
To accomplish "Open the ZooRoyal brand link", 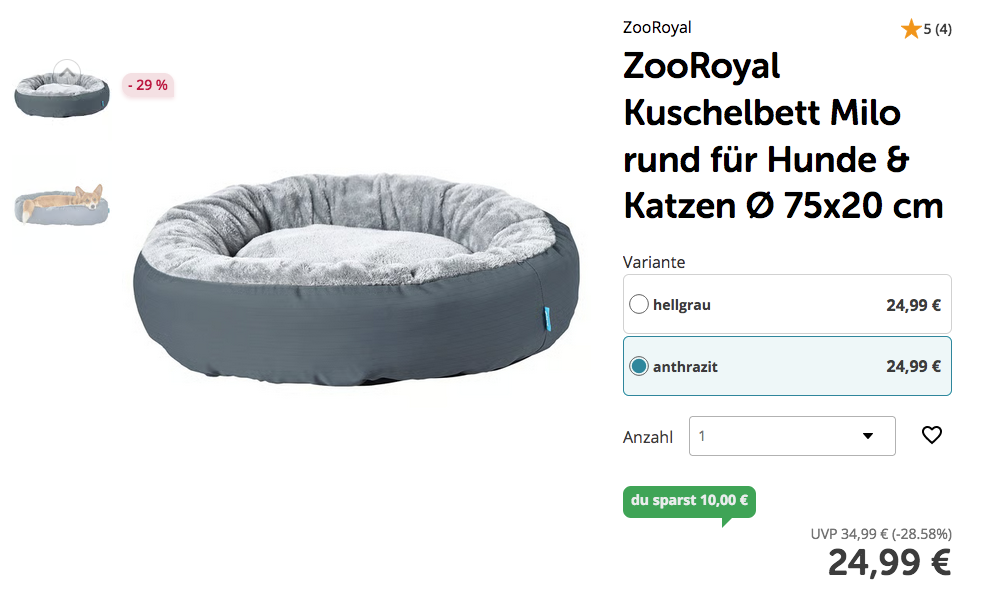I will [657, 28].
